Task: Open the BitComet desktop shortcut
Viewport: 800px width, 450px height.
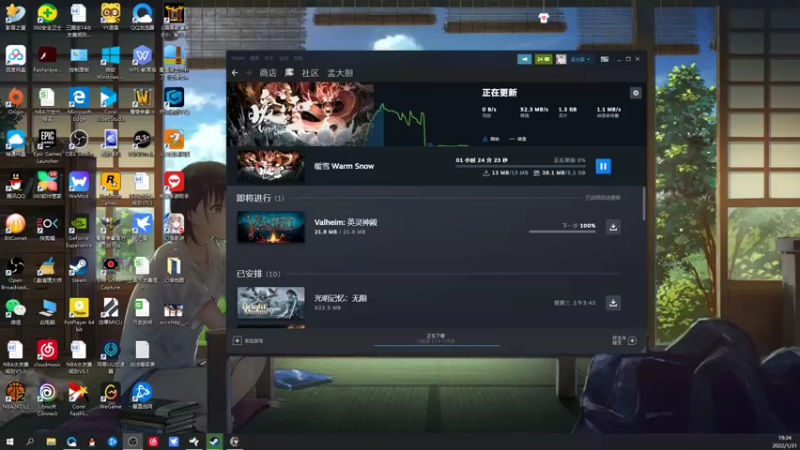Action: click(x=16, y=227)
